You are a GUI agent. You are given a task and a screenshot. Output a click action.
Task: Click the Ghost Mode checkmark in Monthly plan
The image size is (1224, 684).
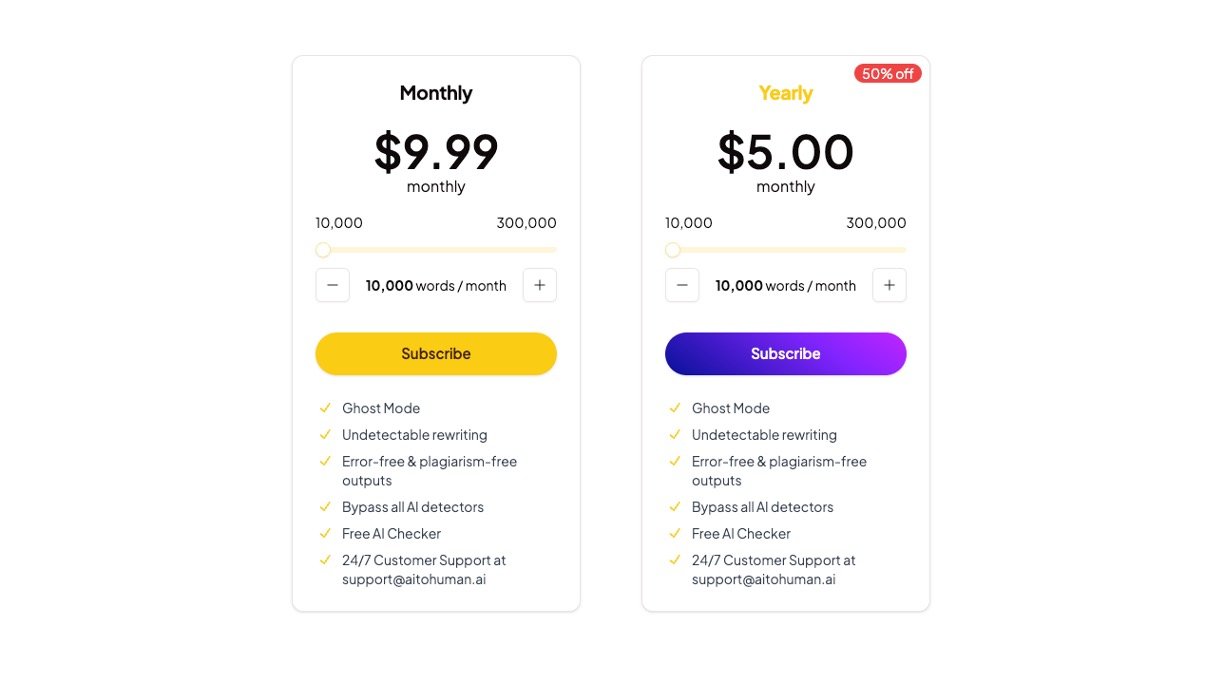(325, 408)
